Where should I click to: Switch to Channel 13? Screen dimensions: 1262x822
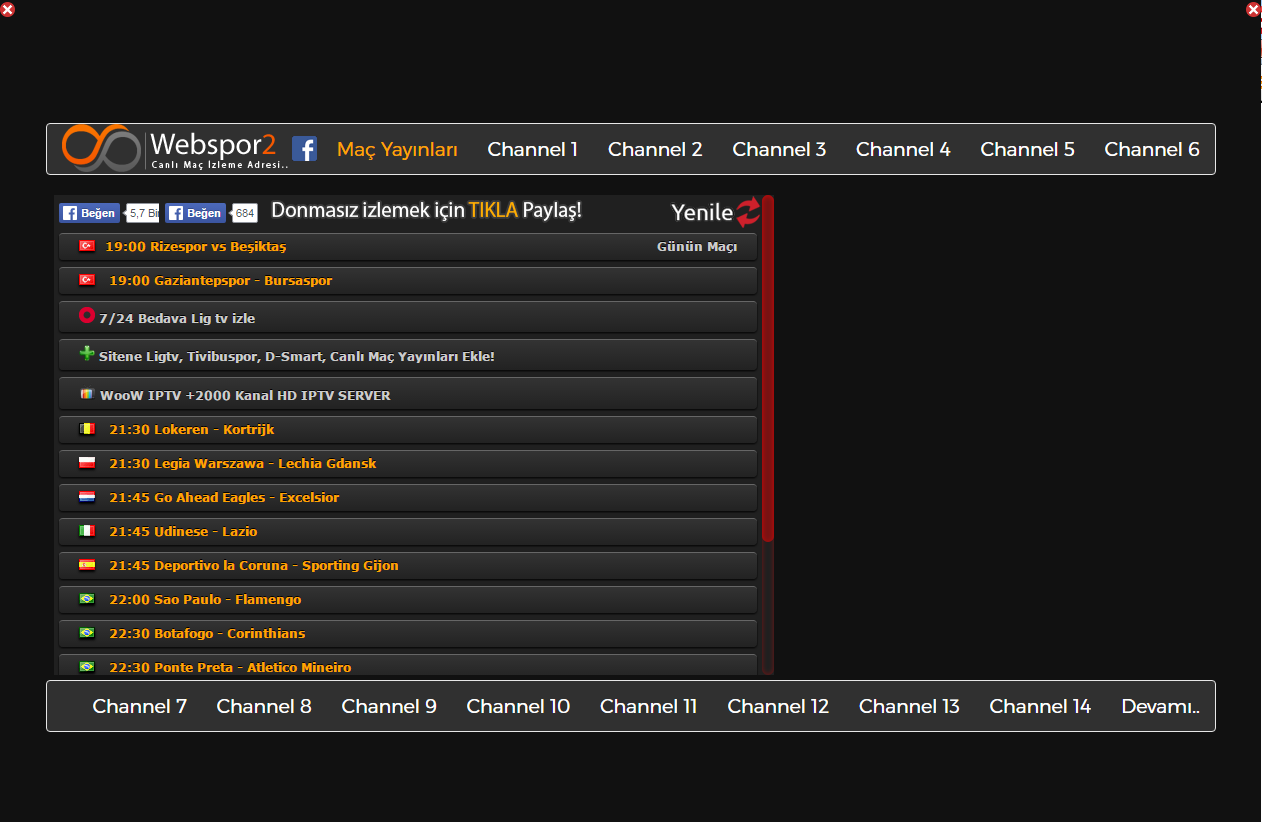click(909, 706)
